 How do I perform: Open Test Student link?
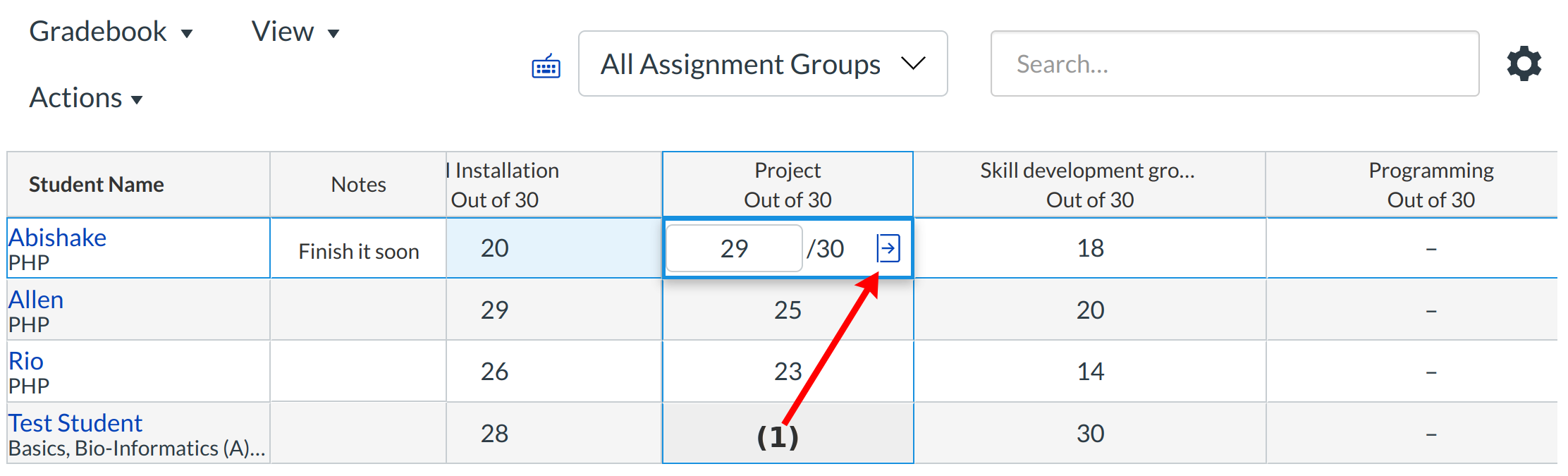point(75,423)
